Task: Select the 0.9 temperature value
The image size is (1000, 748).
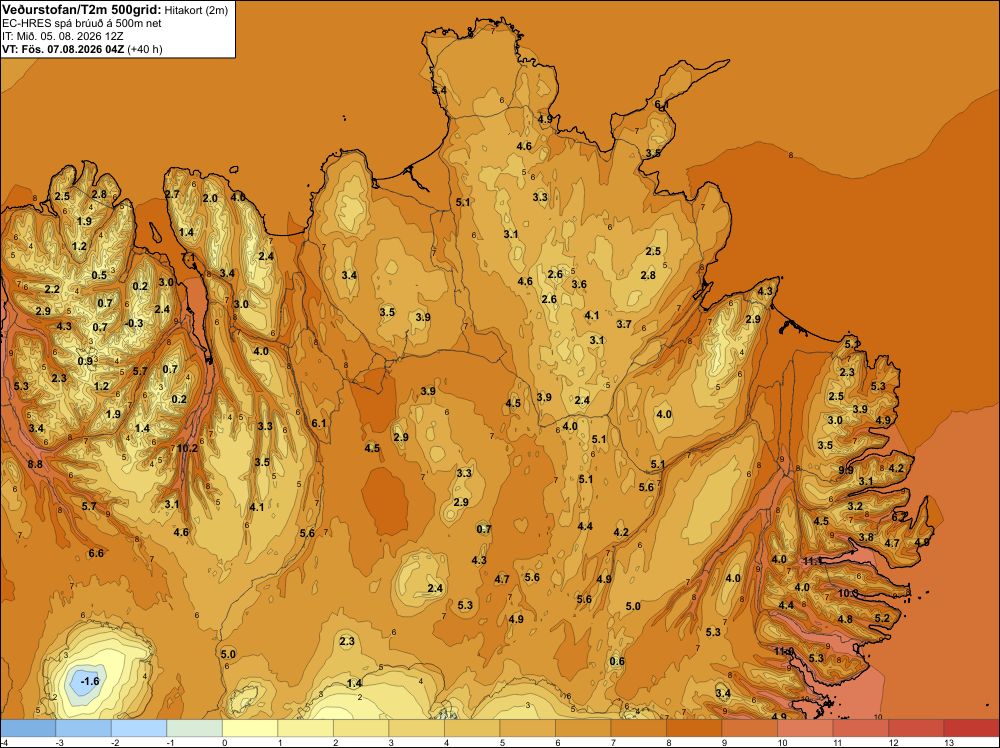Action: click(85, 361)
